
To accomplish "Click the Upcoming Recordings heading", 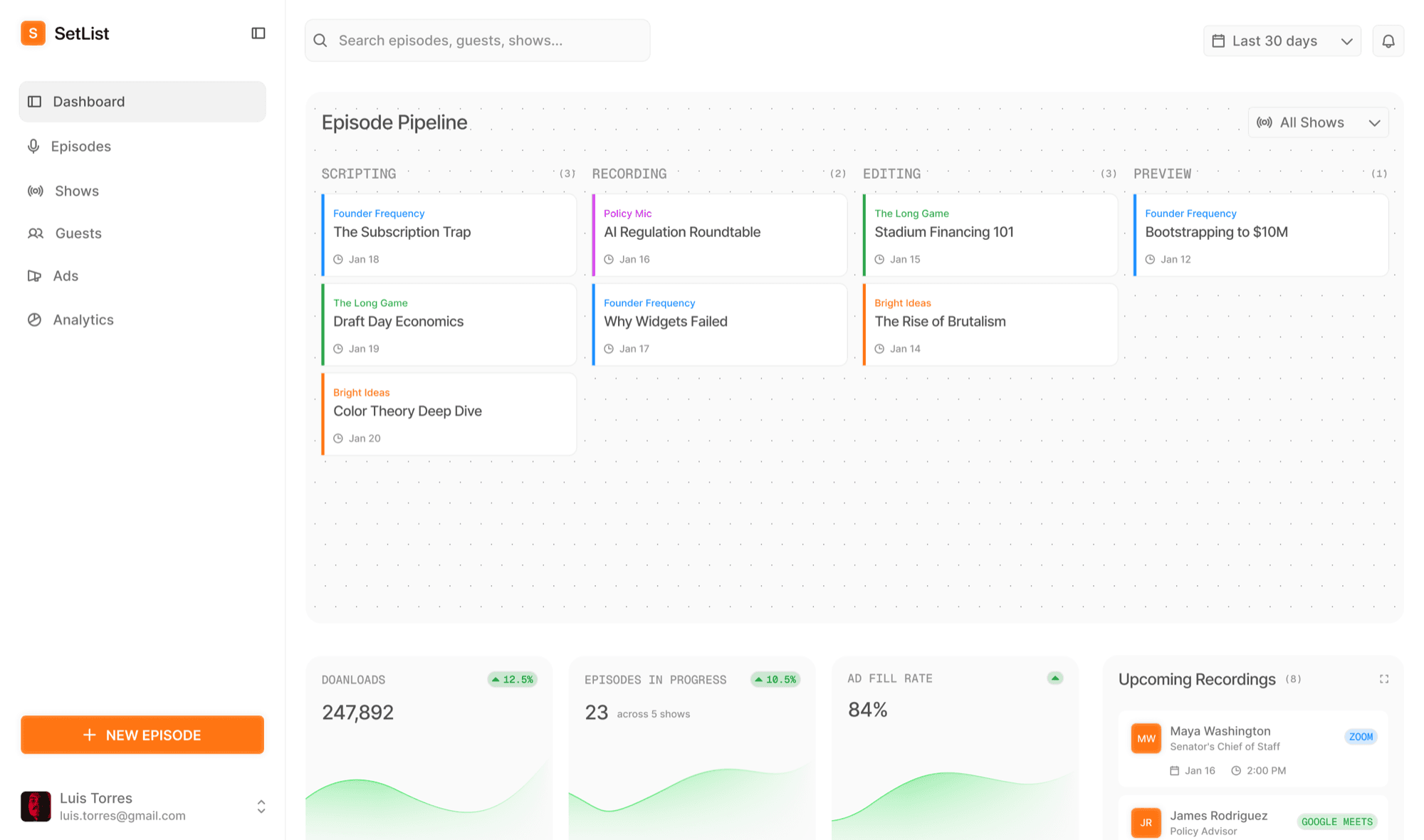I will [1197, 679].
